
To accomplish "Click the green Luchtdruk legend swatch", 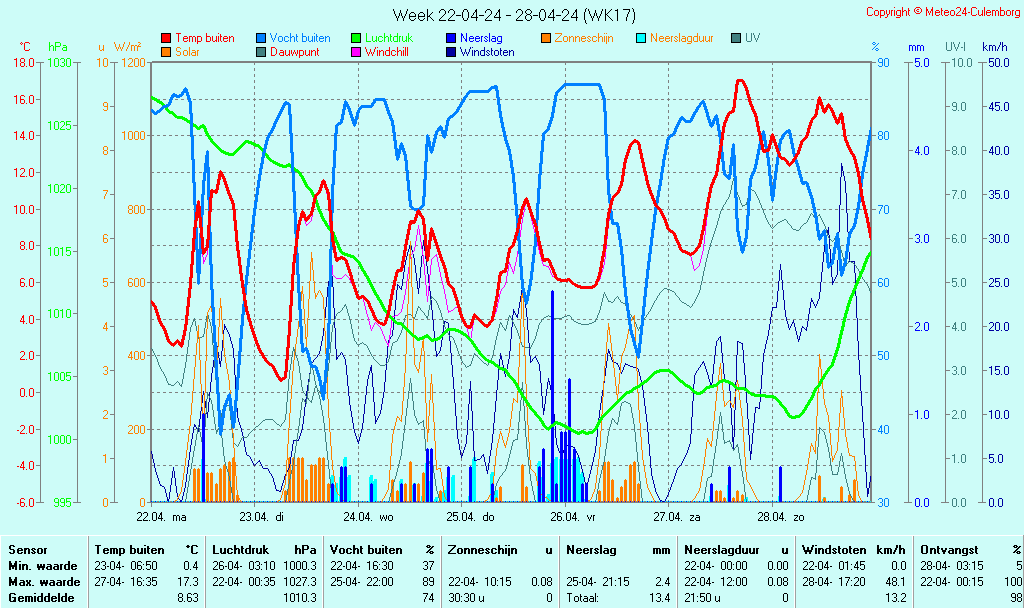I will point(356,38).
